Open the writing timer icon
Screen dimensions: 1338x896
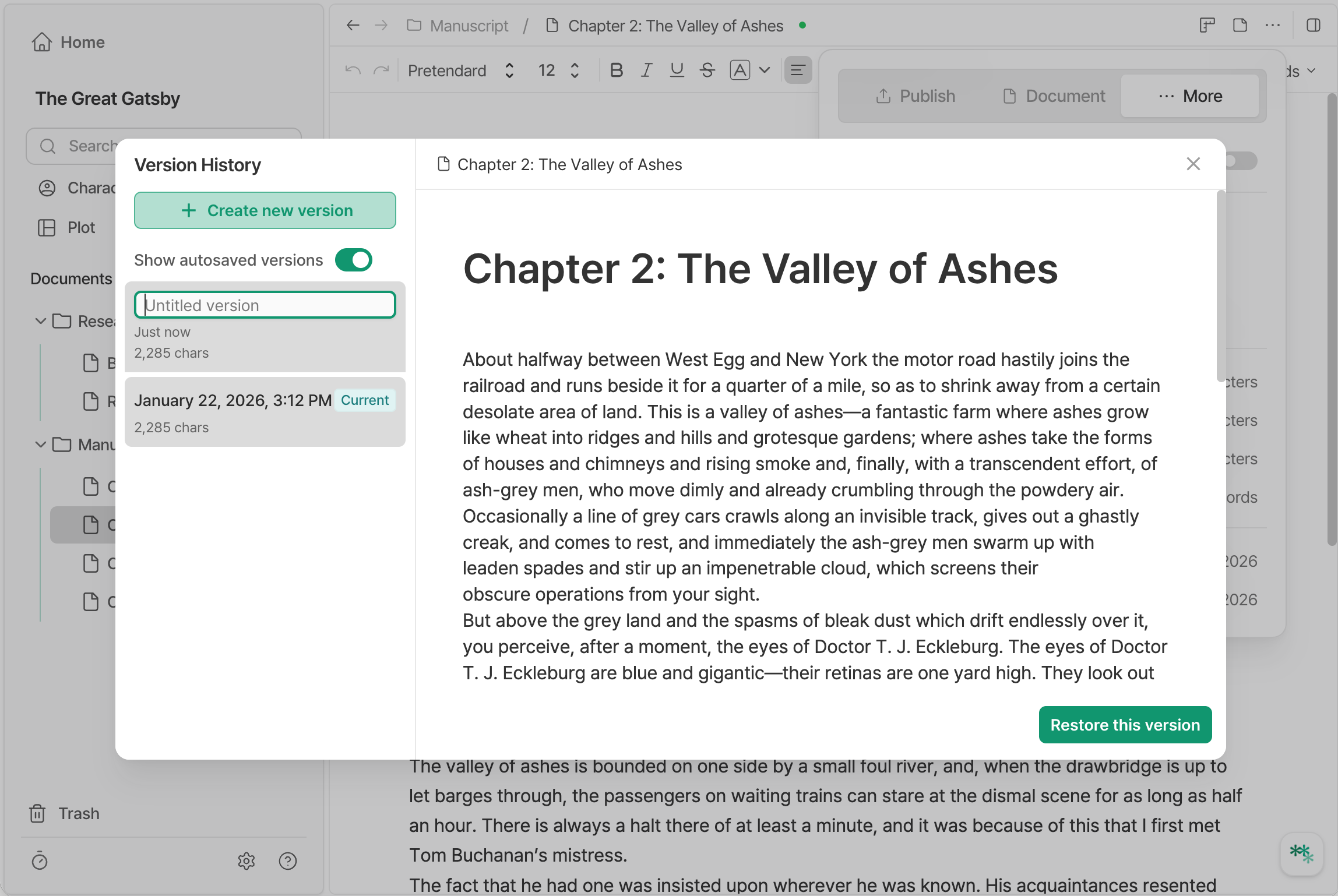click(x=40, y=860)
